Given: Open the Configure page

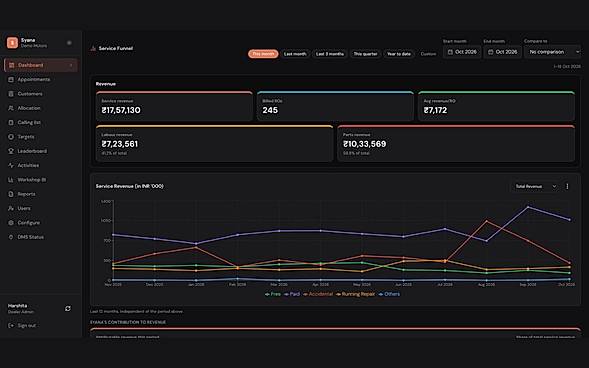Looking at the screenshot, I should (x=41, y=223).
